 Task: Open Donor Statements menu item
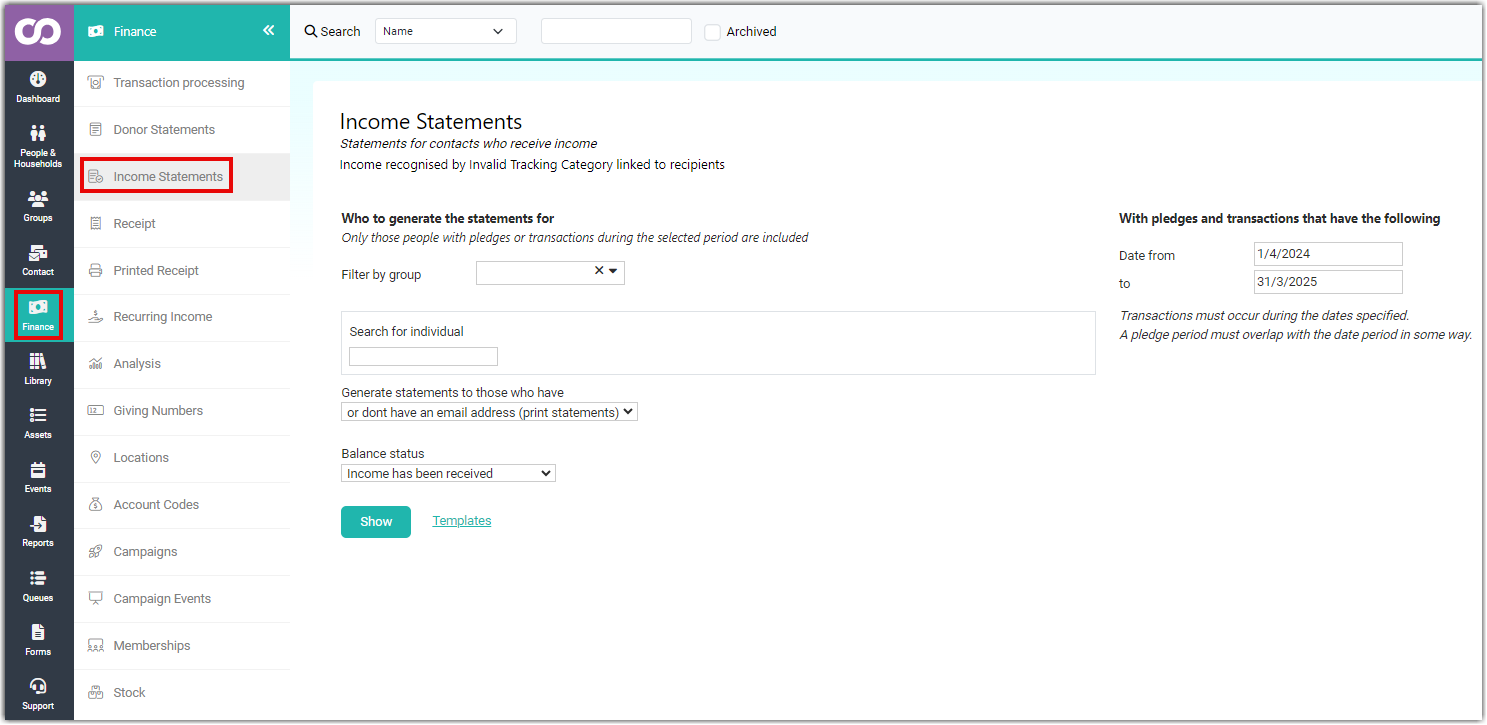[x=182, y=130]
